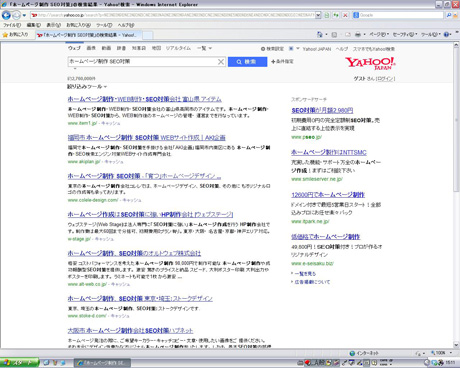Open the 条件指定 search options link
Screen dimensions: 460x368
click(x=282, y=62)
